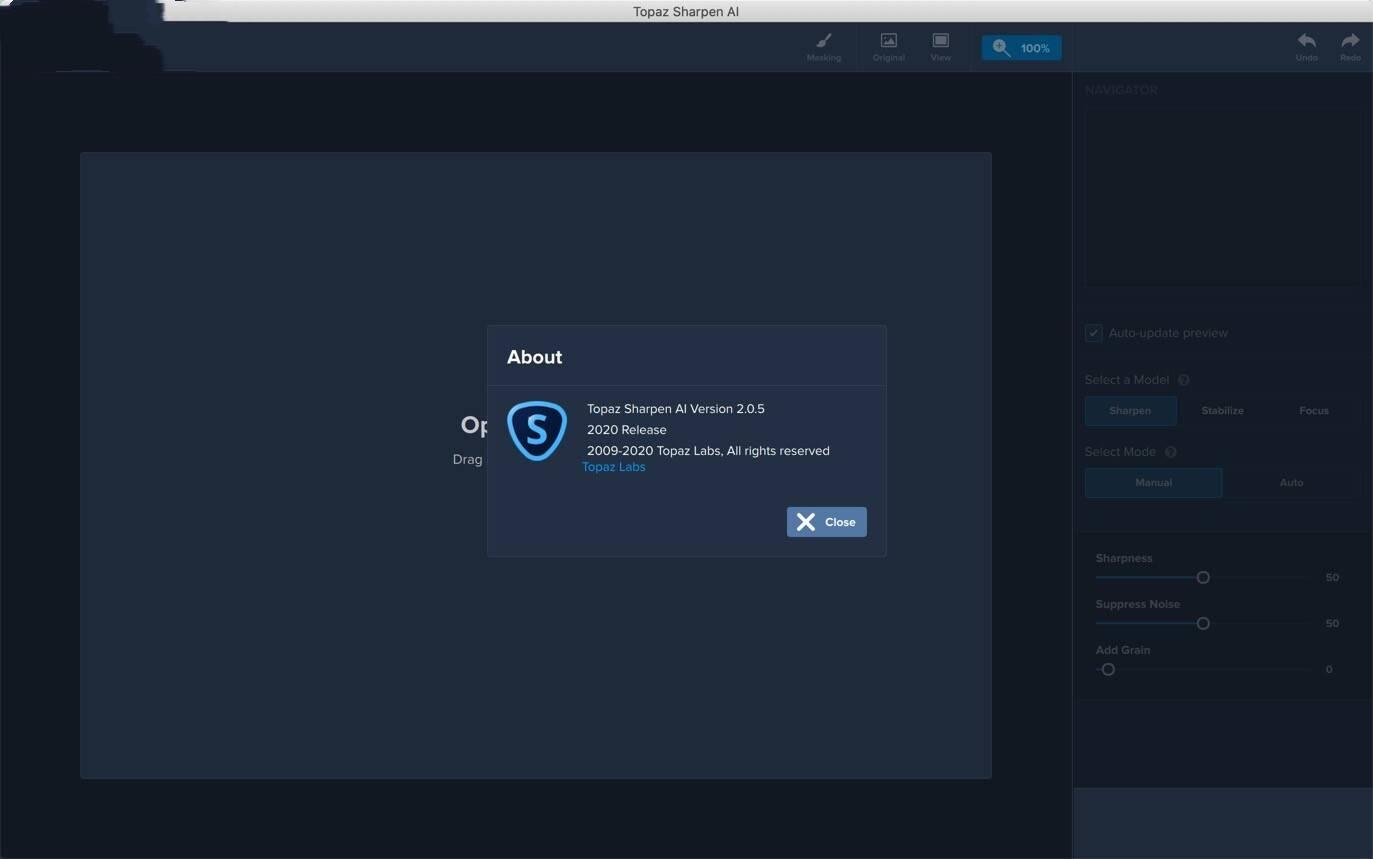
Task: Click the Add Grain slider handle
Action: 1108,670
